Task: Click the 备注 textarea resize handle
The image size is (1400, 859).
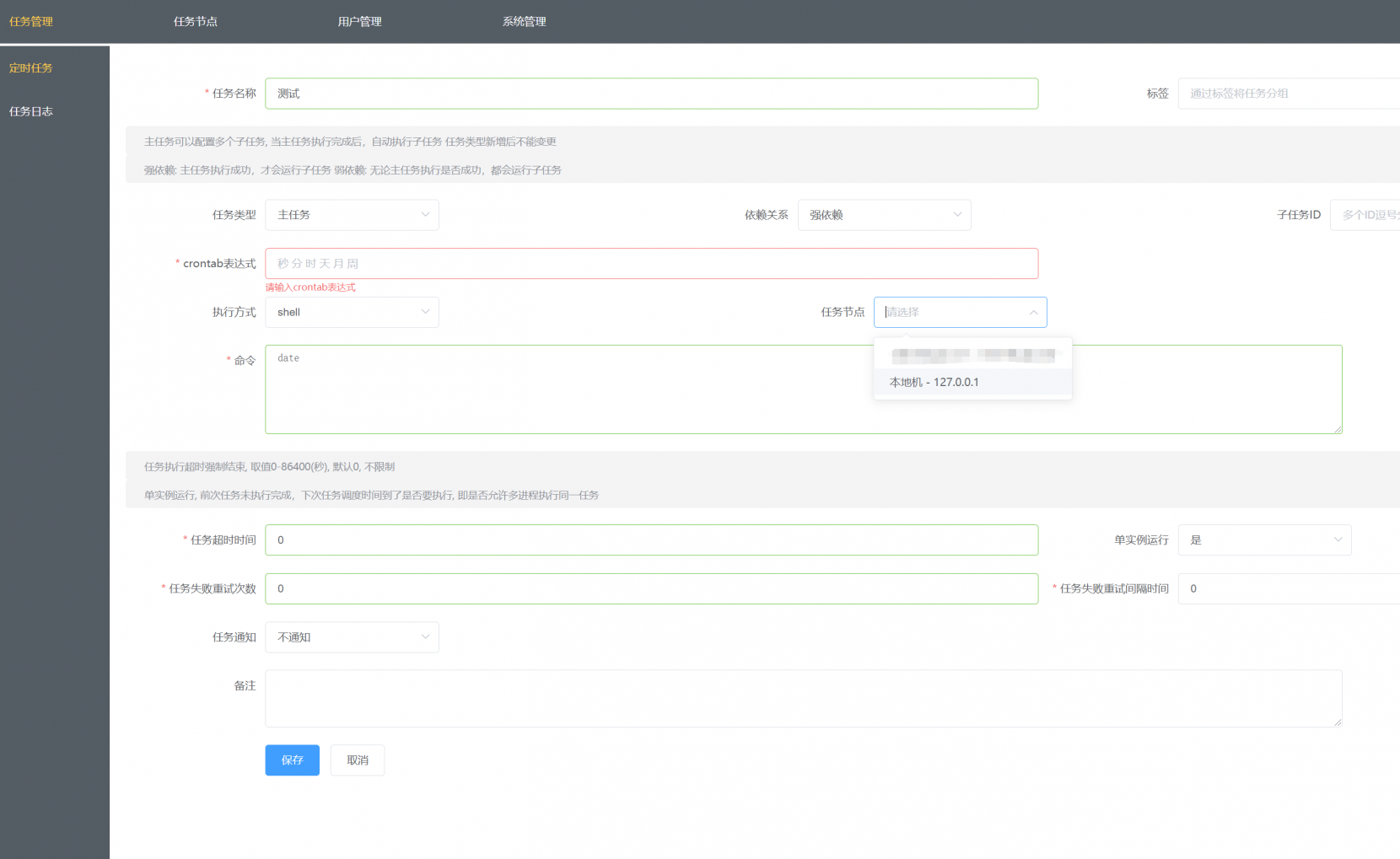Action: point(1337,722)
